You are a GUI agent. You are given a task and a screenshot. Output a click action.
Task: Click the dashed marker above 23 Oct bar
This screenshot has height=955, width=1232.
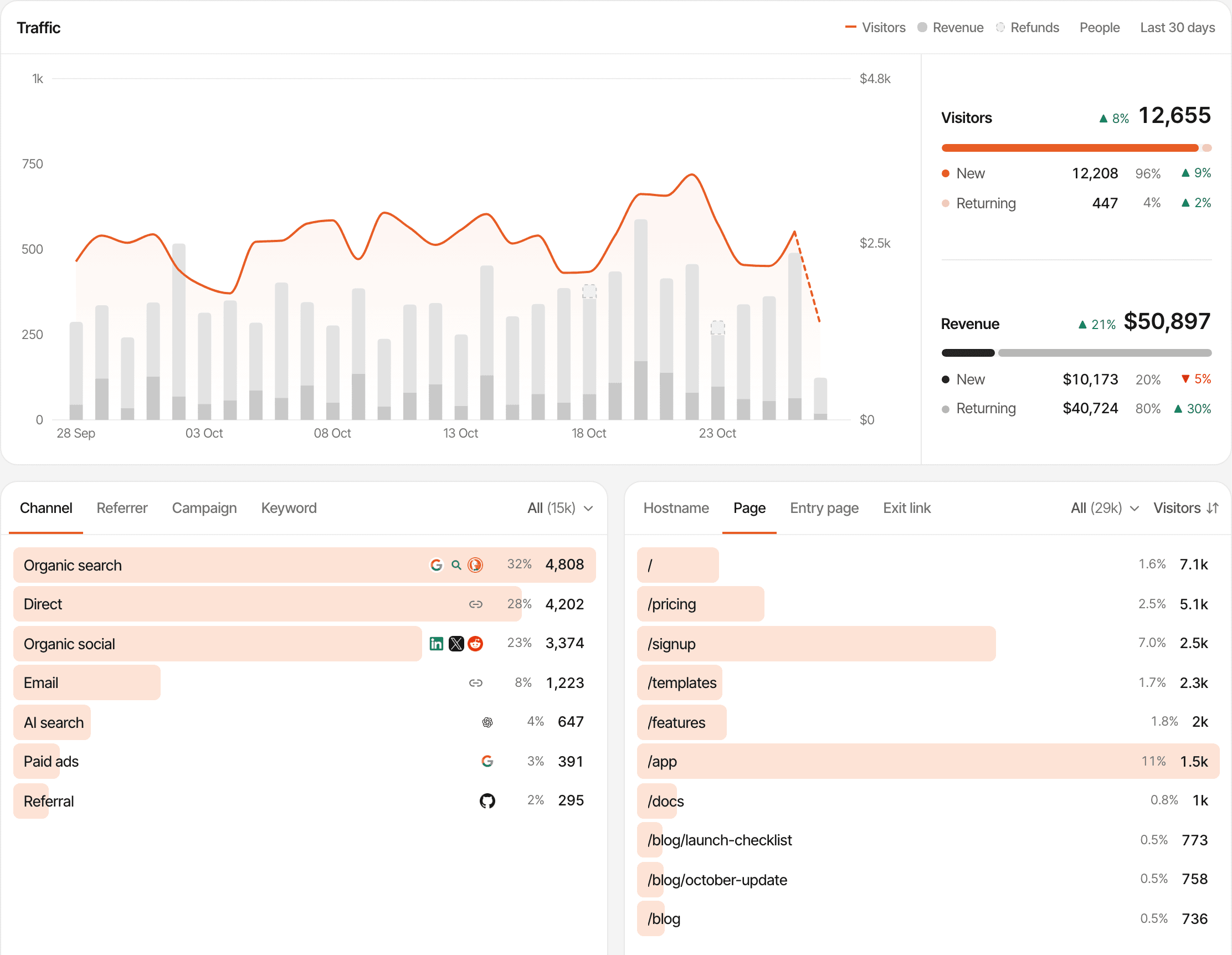(717, 328)
